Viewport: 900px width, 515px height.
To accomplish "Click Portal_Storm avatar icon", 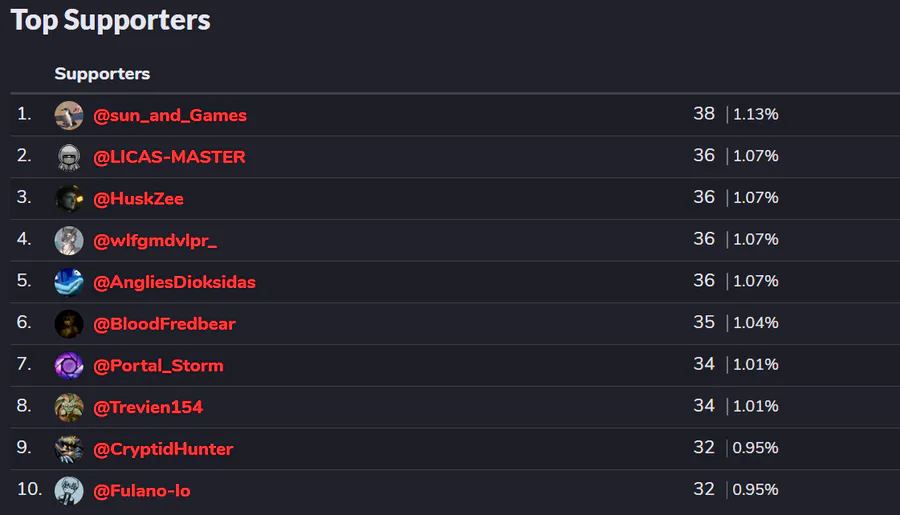I will 68,366.
